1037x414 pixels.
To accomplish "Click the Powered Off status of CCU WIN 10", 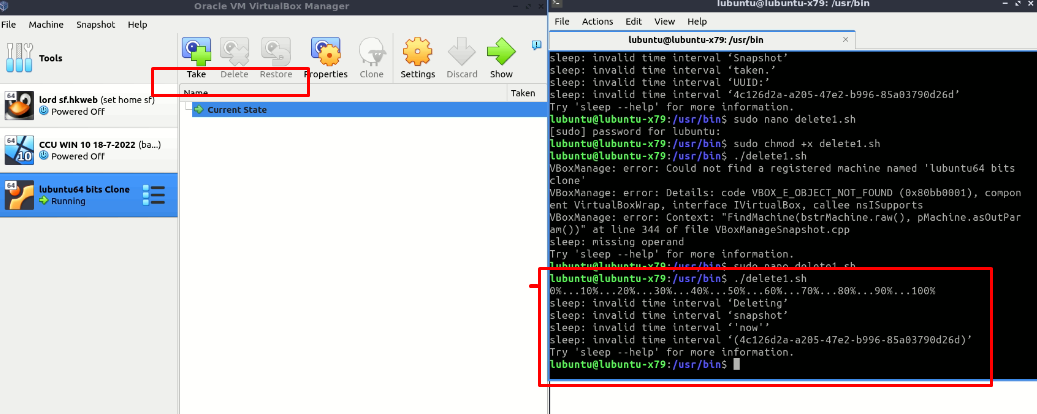I will (x=71, y=156).
